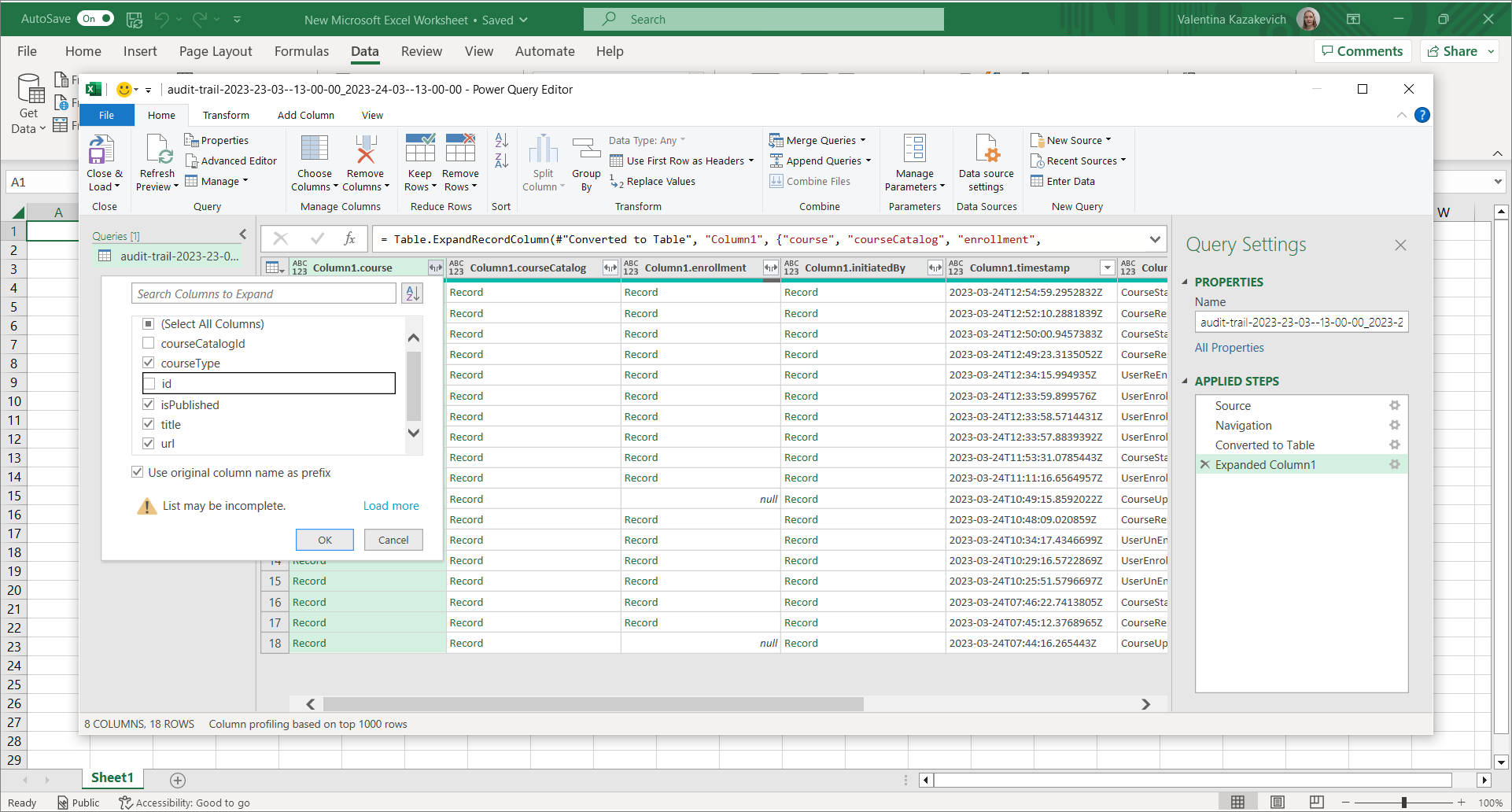
Task: Click the Search Columns to Expand field
Action: (264, 293)
